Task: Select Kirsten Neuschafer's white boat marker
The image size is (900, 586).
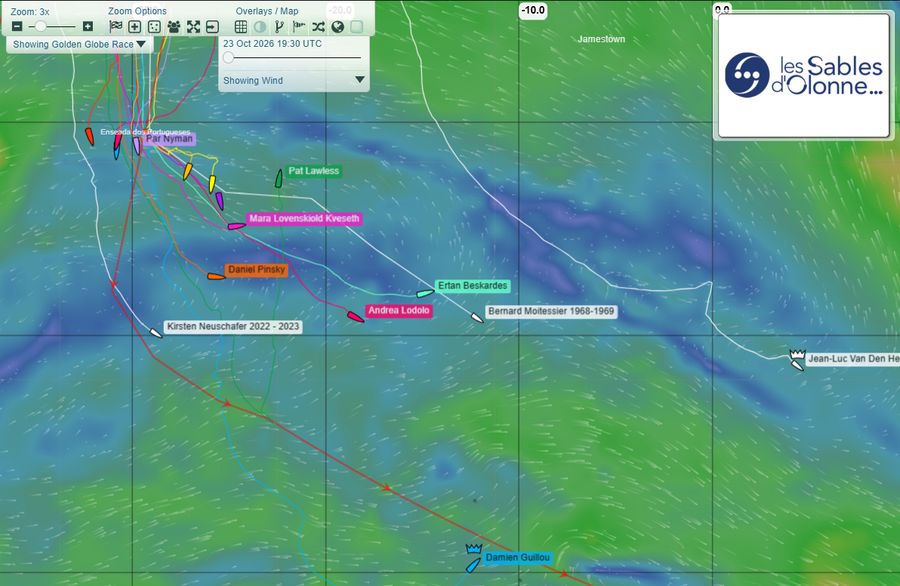Action: 156,333
